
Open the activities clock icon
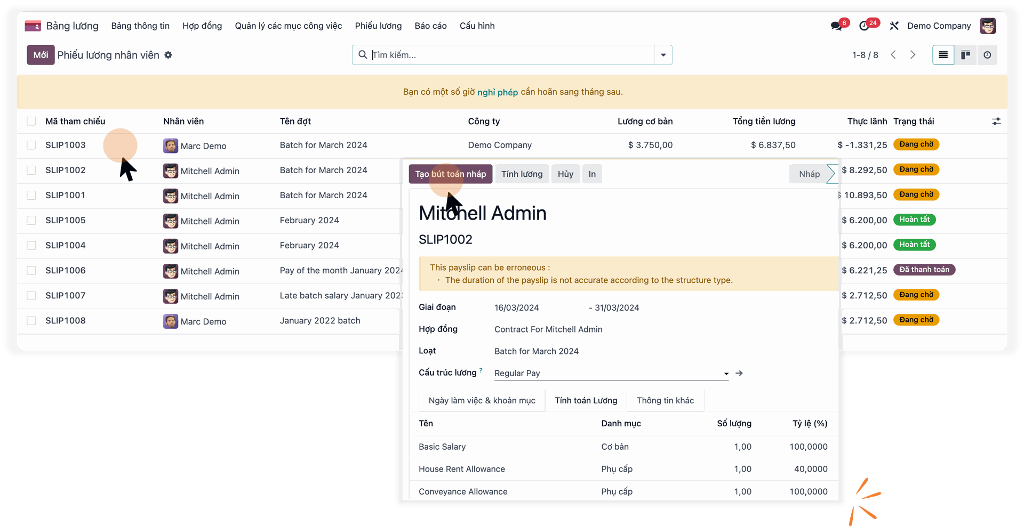865,26
